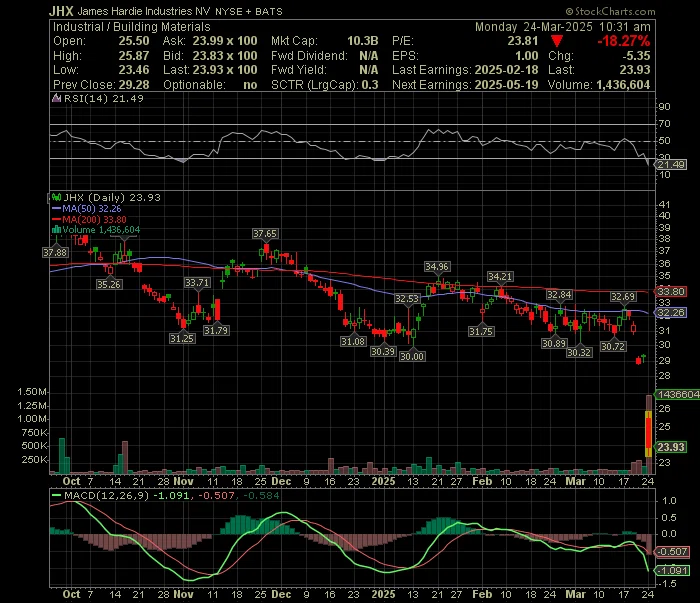Click the 30.32 price annotation label

point(579,353)
